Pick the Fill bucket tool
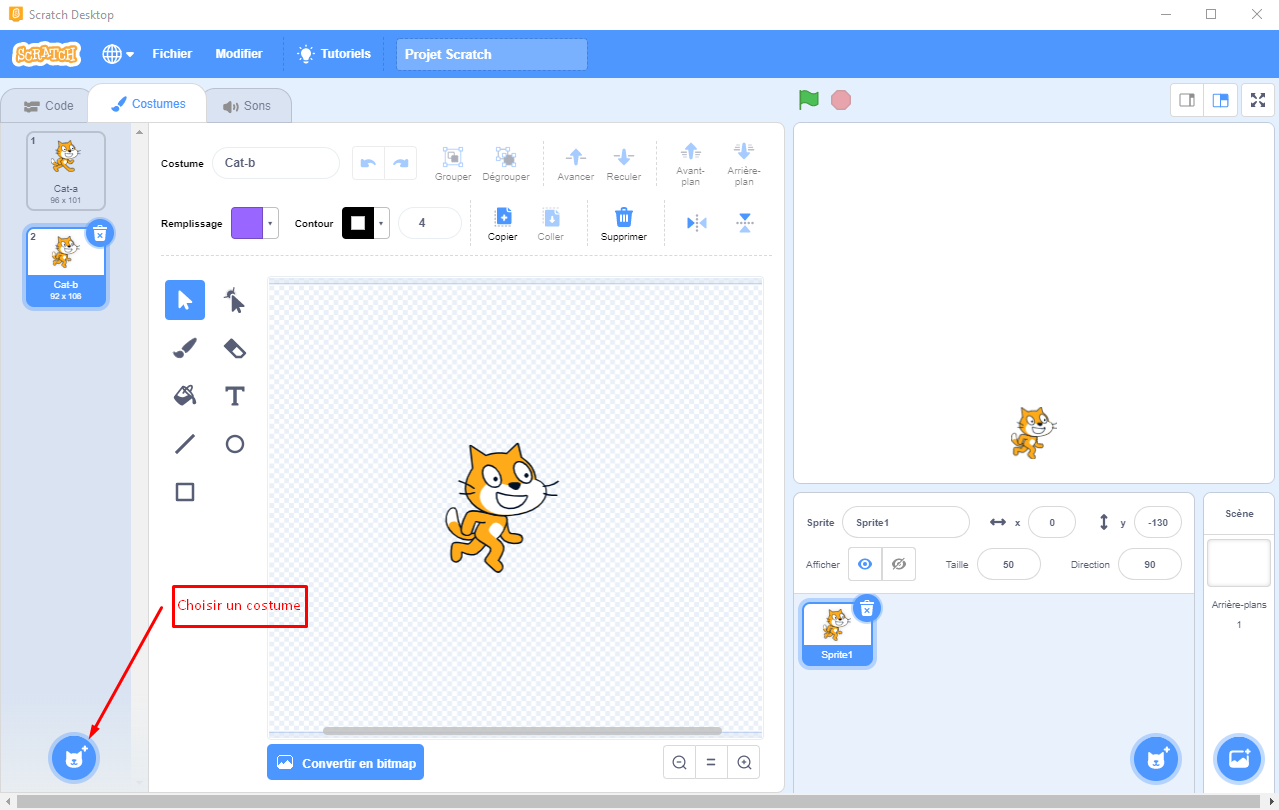This screenshot has width=1279, height=810. click(185, 396)
